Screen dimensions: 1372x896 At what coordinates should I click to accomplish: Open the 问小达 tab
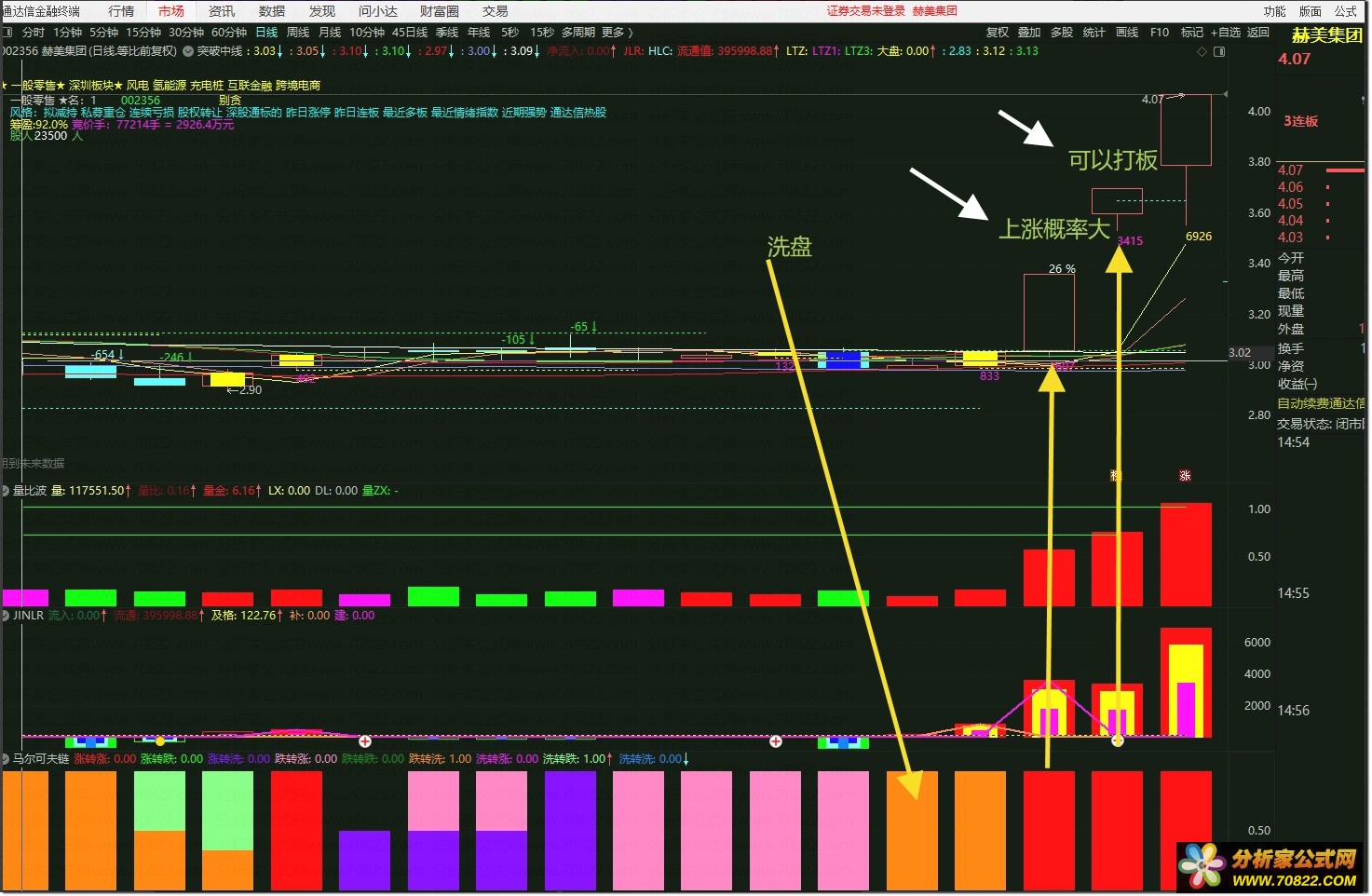pyautogui.click(x=378, y=11)
